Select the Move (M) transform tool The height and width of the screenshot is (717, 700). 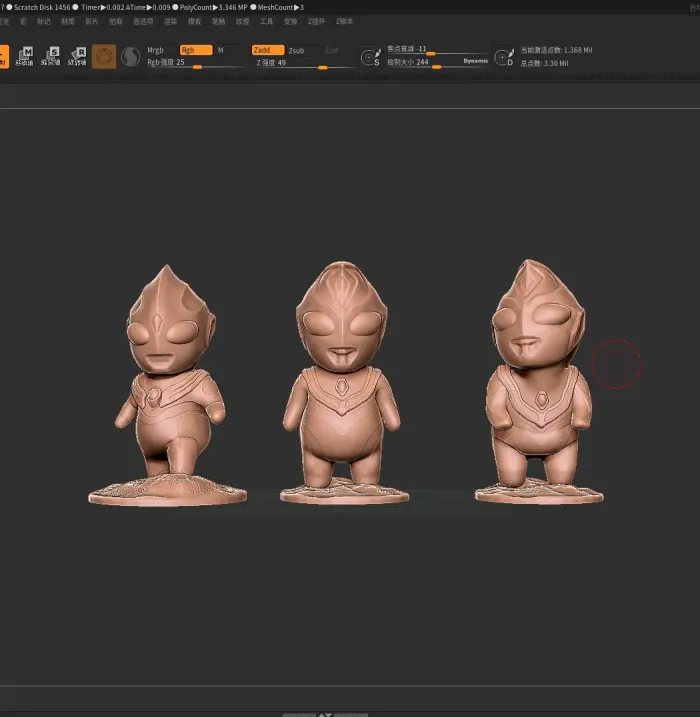coord(25,56)
